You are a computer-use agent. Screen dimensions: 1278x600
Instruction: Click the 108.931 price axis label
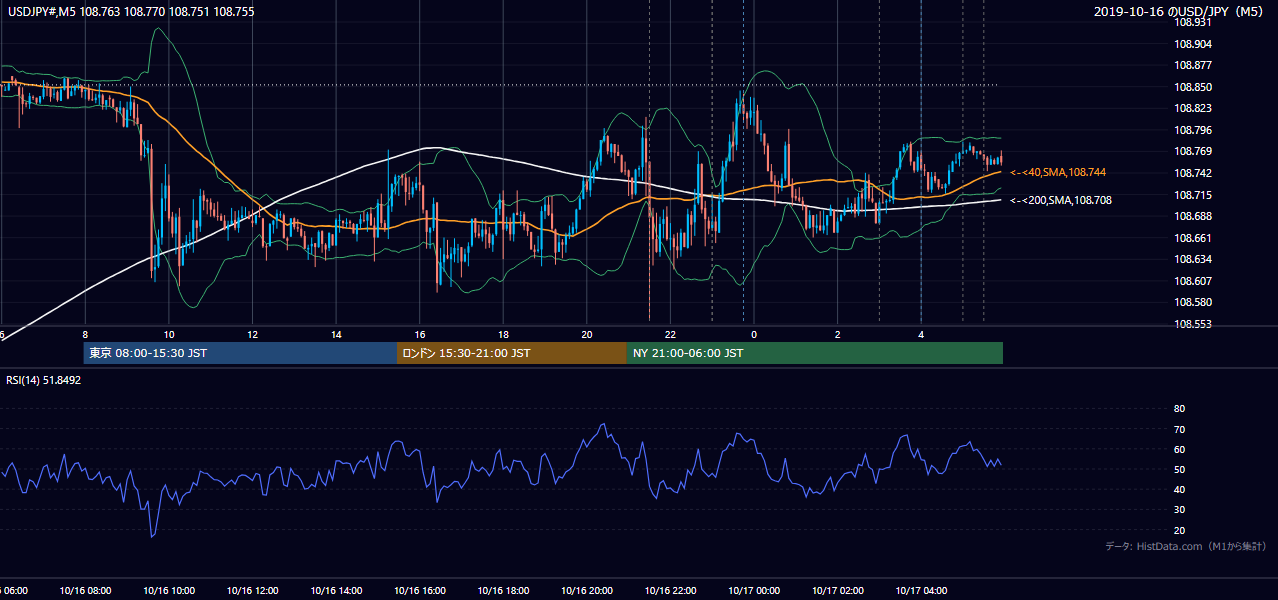pos(1194,22)
